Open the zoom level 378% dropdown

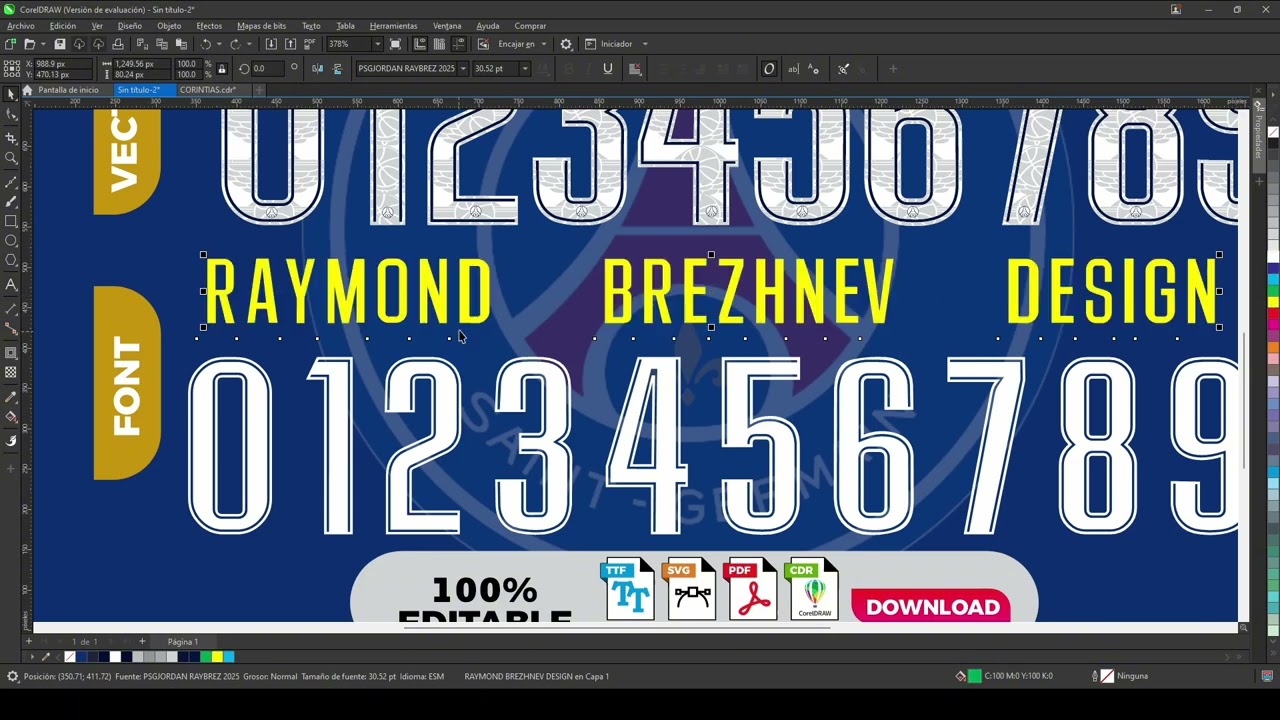pos(377,44)
